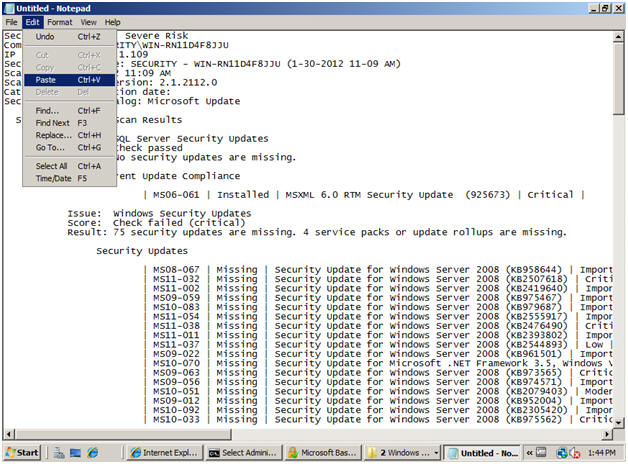628x464 pixels.
Task: Close the open Edit menu
Action: tap(32, 22)
